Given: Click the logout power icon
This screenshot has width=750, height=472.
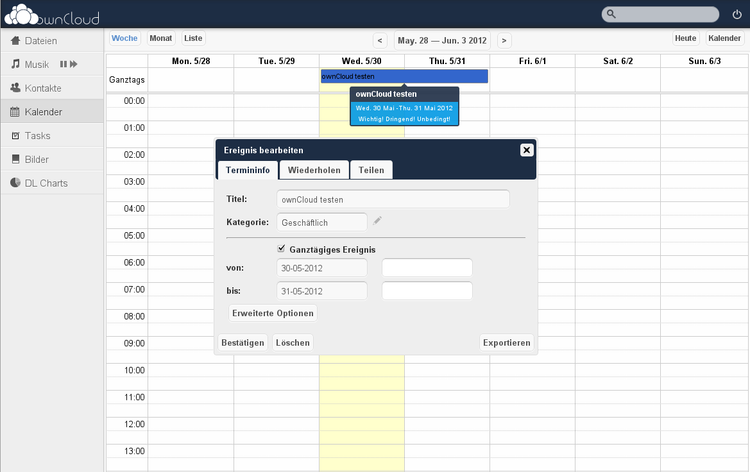Looking at the screenshot, I should [x=737, y=14].
